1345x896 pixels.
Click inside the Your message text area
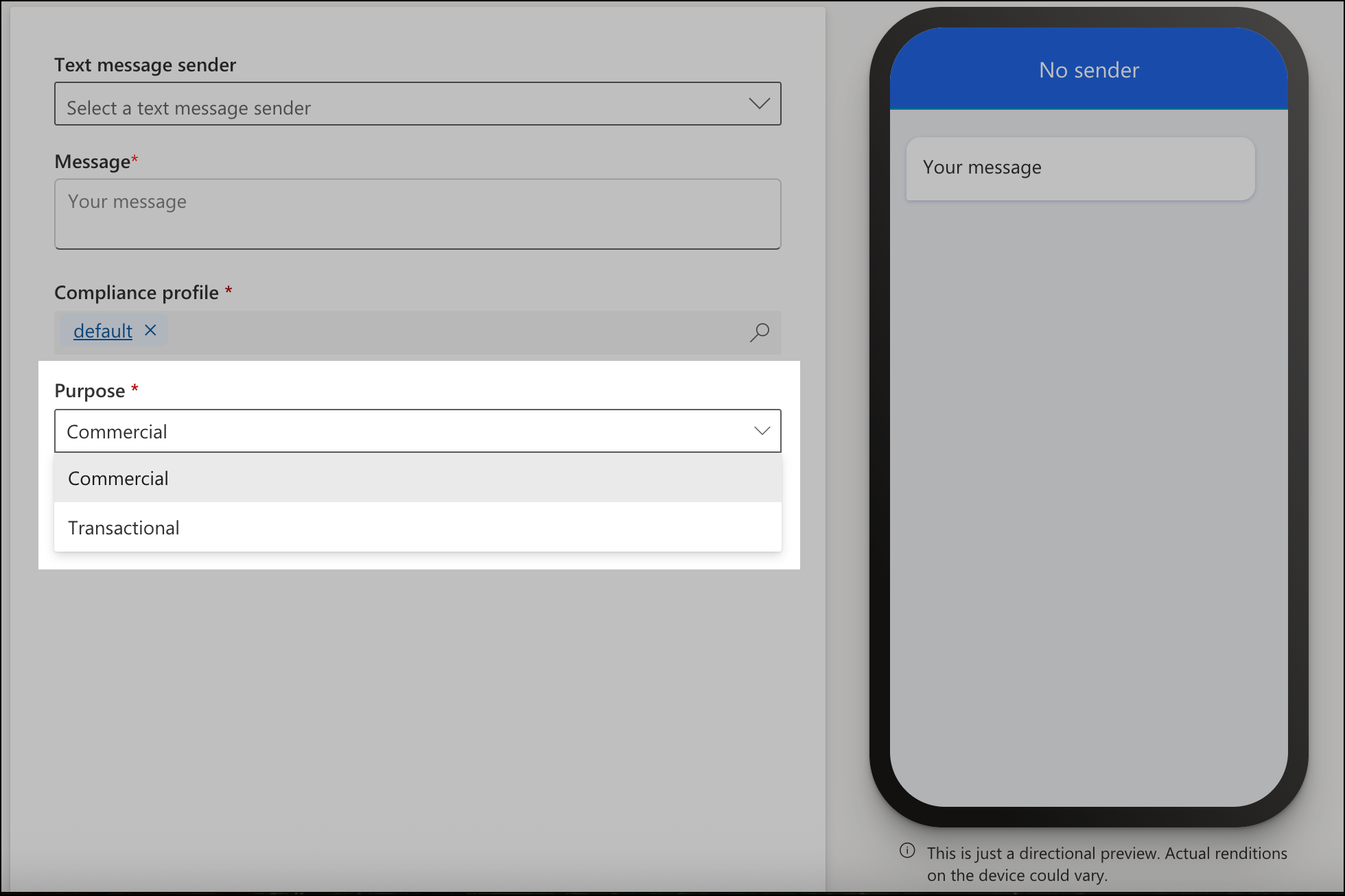coord(417,213)
